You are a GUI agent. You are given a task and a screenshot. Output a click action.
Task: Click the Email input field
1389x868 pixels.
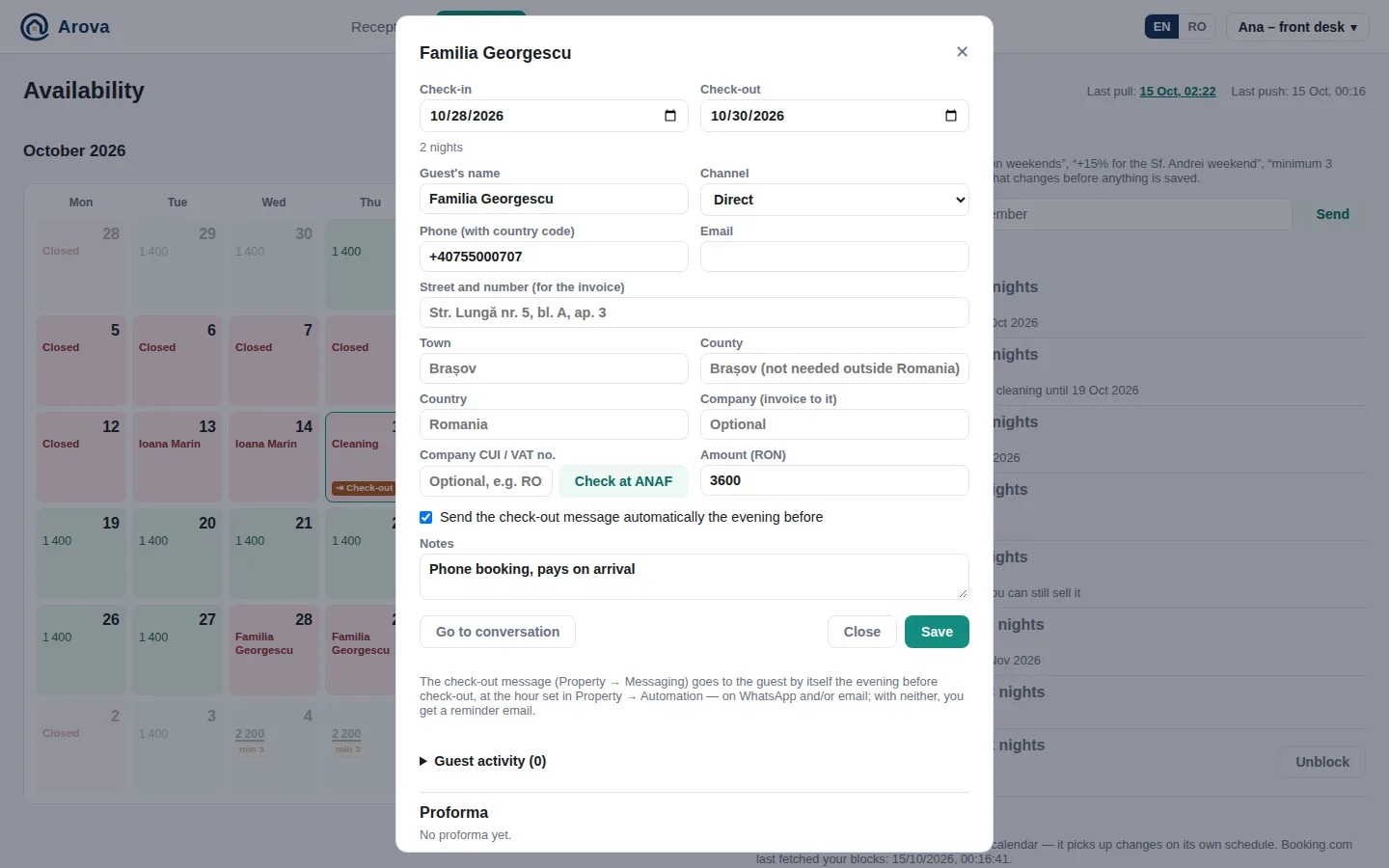pos(834,257)
